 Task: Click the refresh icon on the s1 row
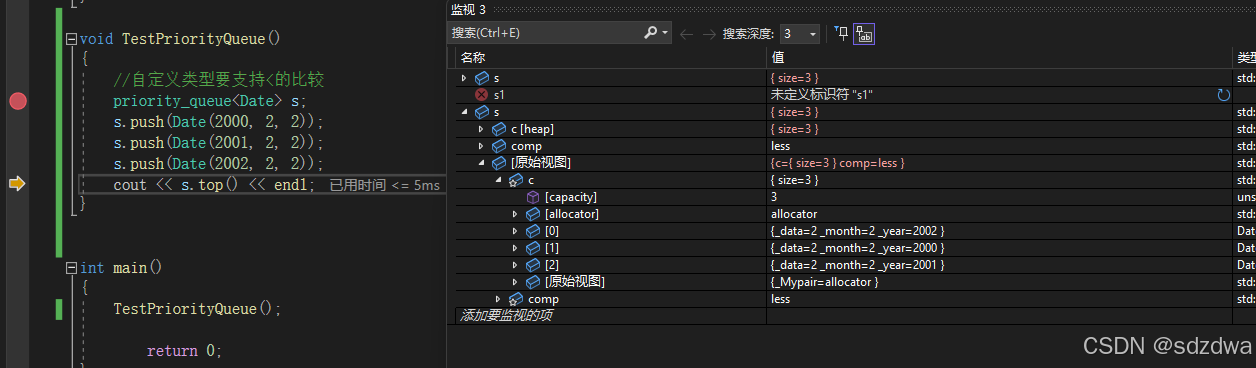[x=1223, y=95]
